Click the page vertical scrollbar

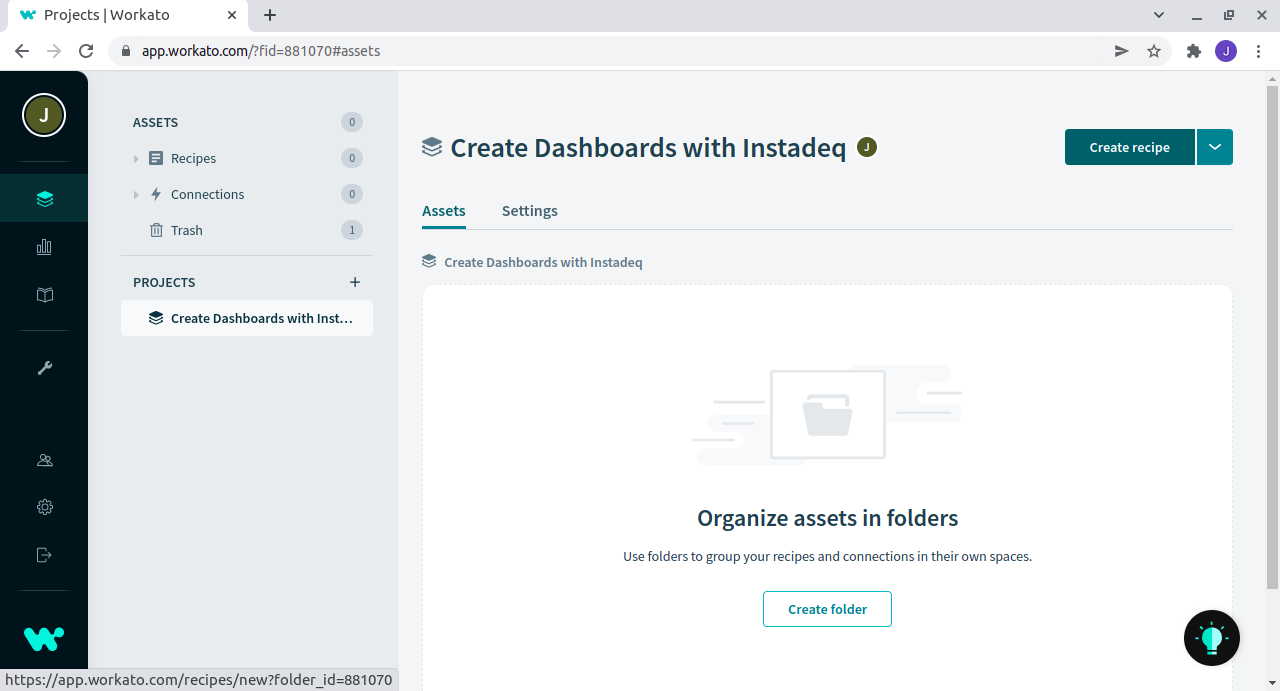[x=1272, y=335]
